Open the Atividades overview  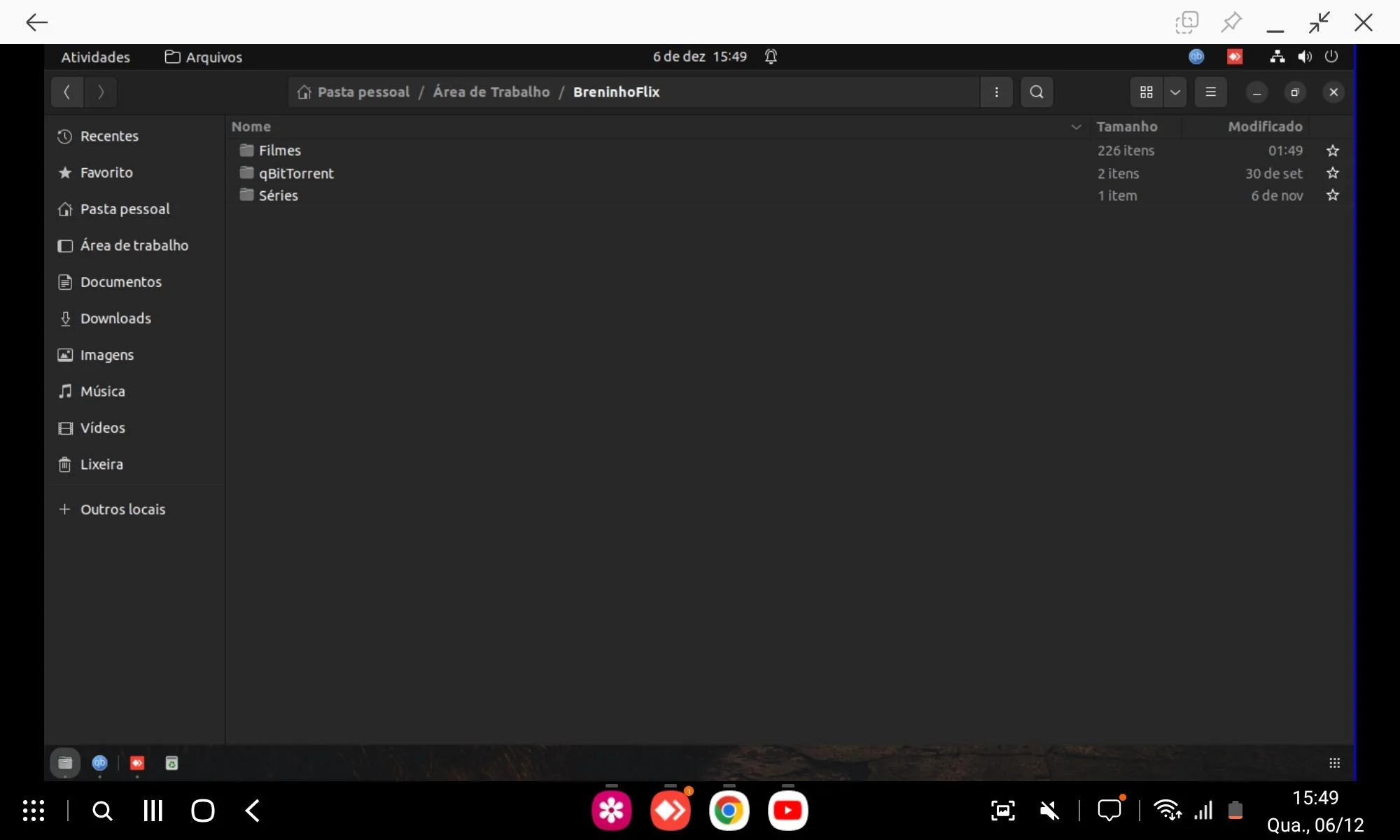(95, 57)
